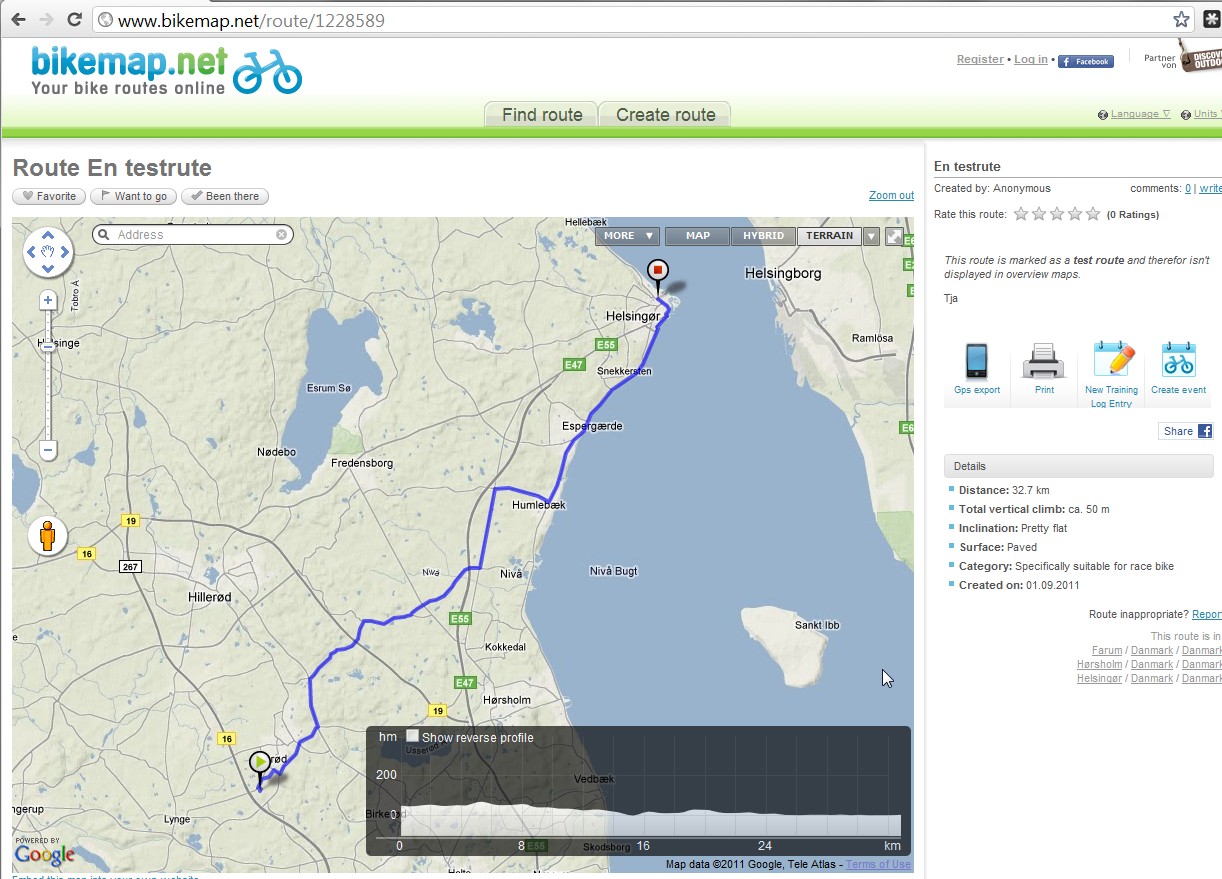Screen dimensions: 1222x879
Task: Switch to Create route tab
Action: [665, 114]
